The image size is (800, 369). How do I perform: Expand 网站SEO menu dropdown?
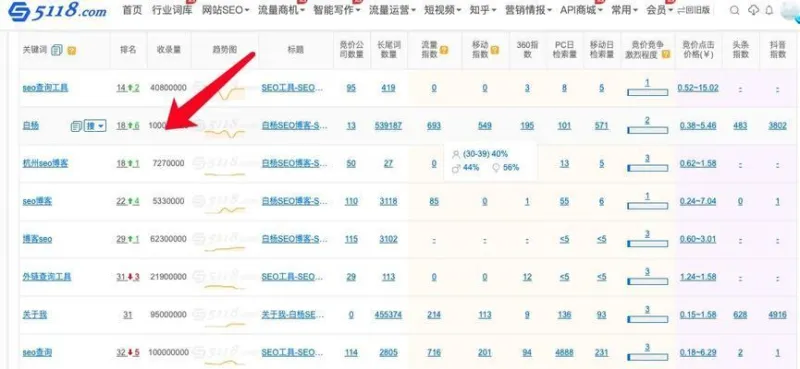pos(226,10)
